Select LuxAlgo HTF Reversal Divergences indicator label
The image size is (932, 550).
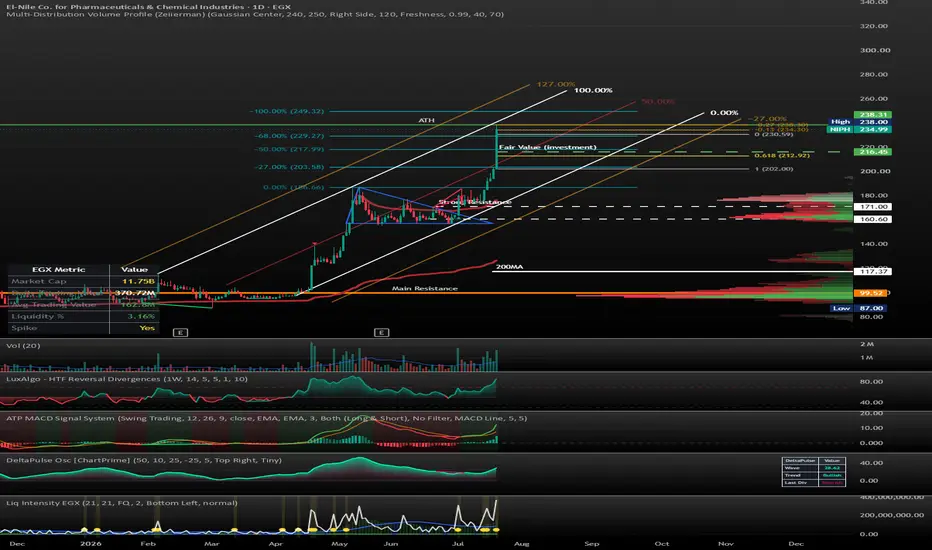[127, 379]
